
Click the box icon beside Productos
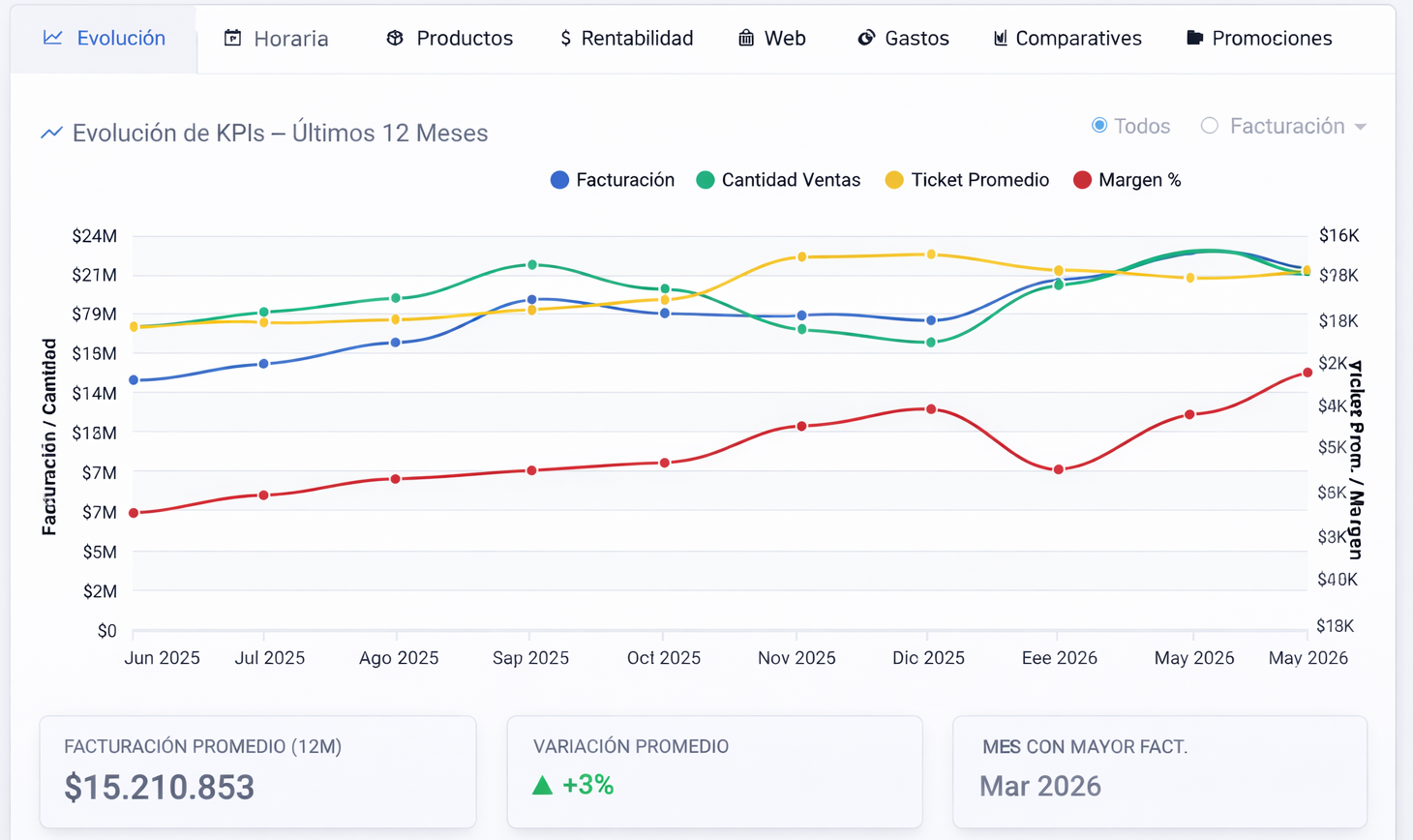click(x=395, y=38)
